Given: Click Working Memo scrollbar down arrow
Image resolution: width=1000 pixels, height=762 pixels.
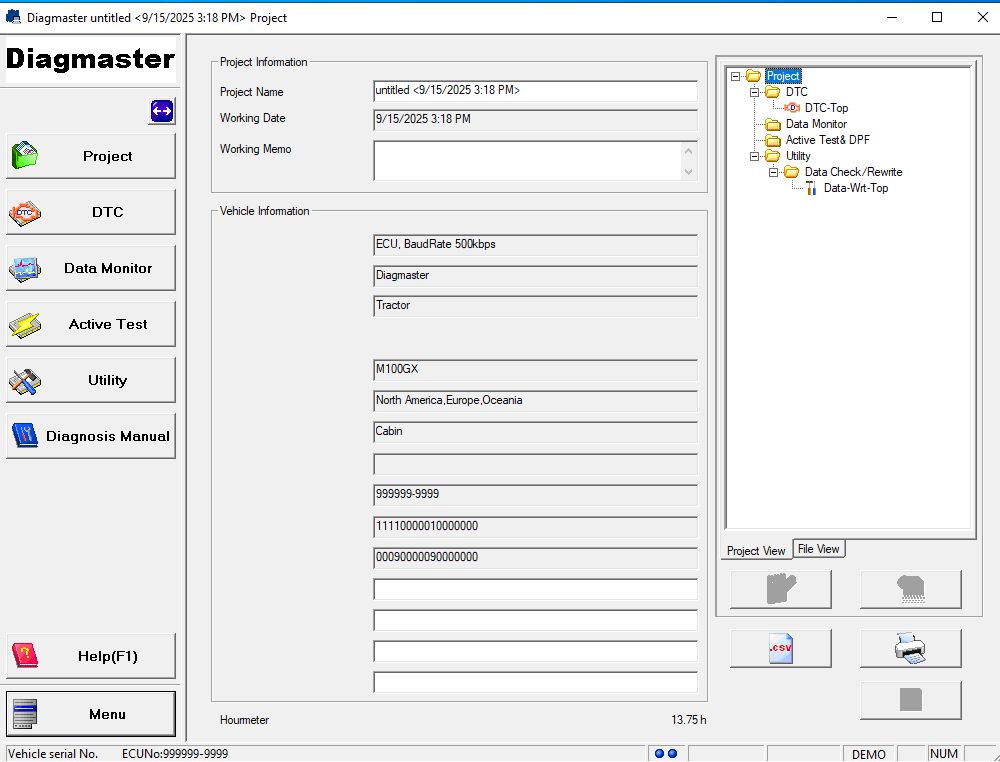Looking at the screenshot, I should (x=688, y=172).
